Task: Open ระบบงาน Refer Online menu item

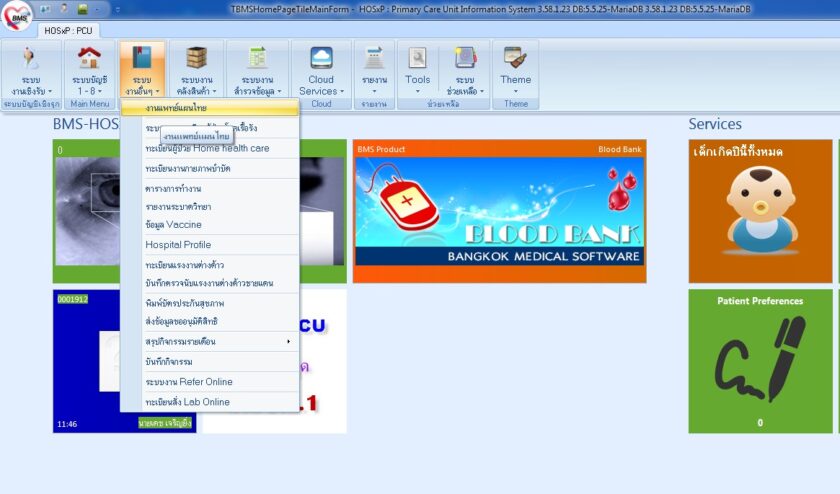Action: [210, 382]
